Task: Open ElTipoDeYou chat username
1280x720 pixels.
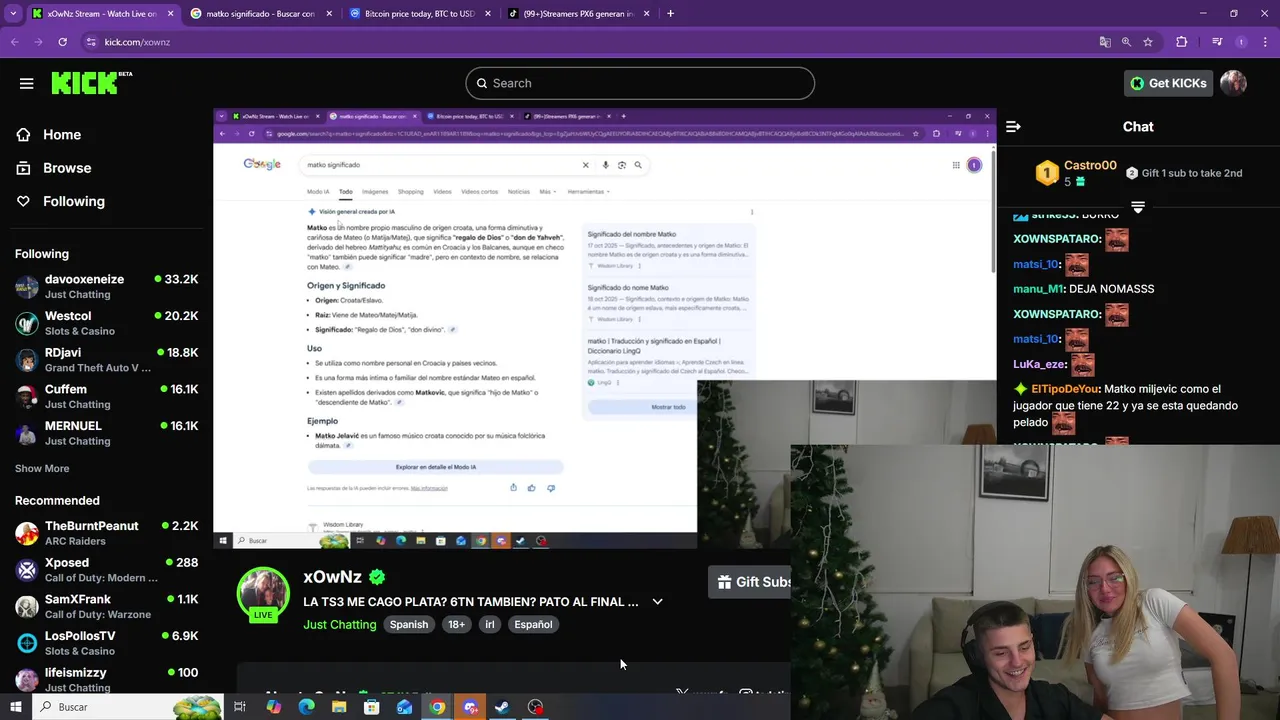Action: point(1067,389)
